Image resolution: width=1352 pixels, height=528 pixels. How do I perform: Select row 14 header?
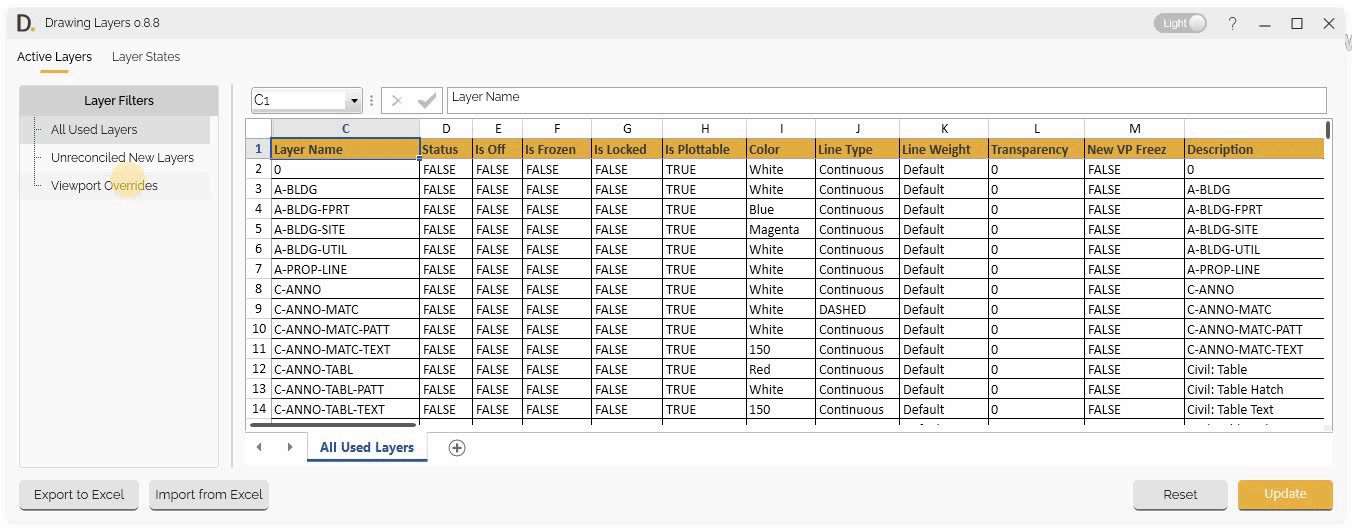coord(258,409)
